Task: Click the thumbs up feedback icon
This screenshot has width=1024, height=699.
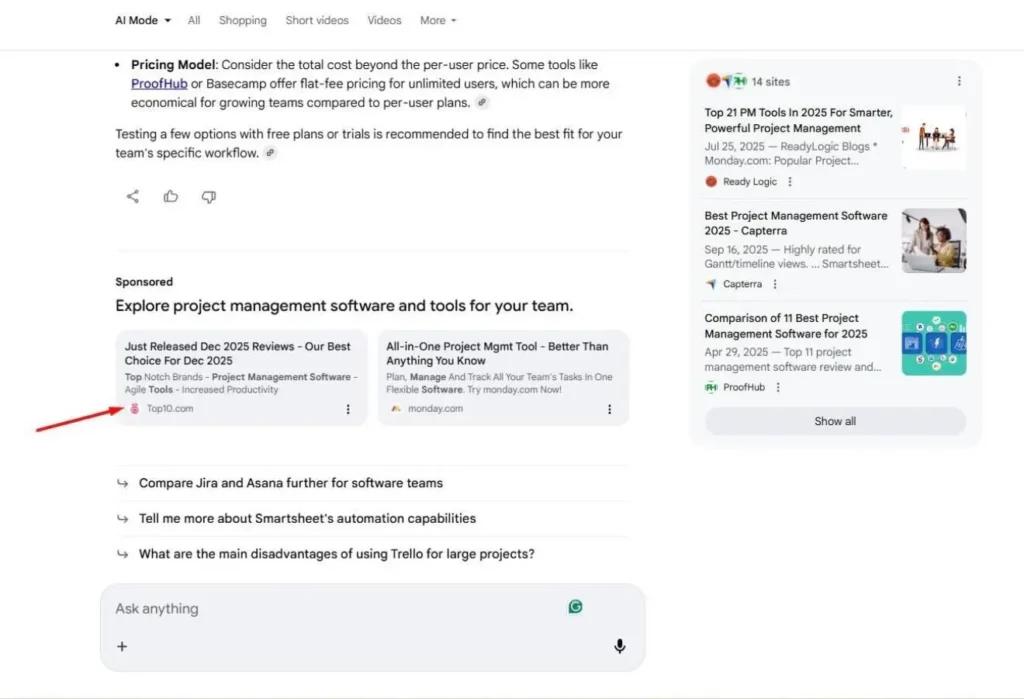Action: (x=171, y=197)
